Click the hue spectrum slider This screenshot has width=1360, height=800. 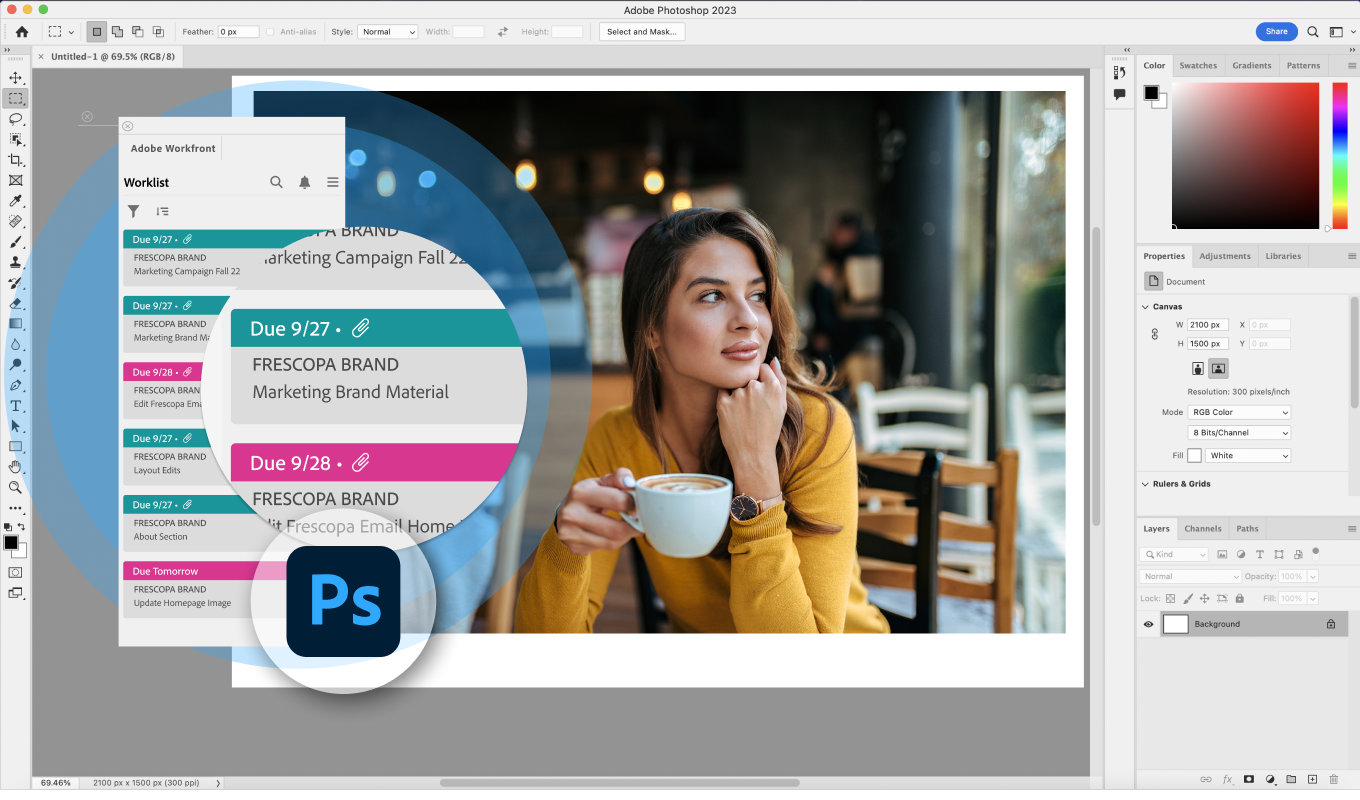point(1340,155)
